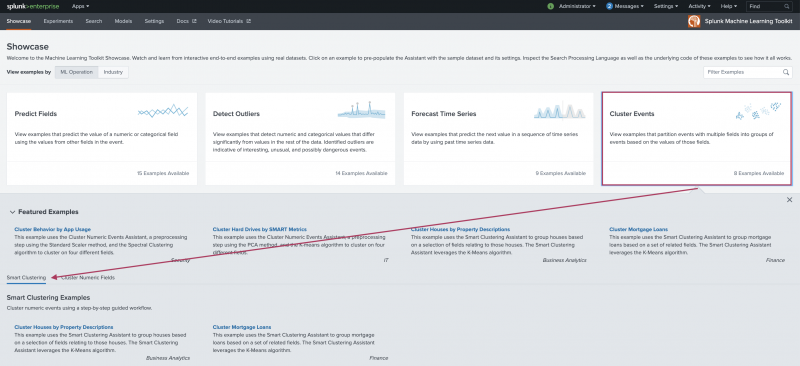Click the 14 Examples Available text
800x366 pixels.
pyautogui.click(x=361, y=174)
